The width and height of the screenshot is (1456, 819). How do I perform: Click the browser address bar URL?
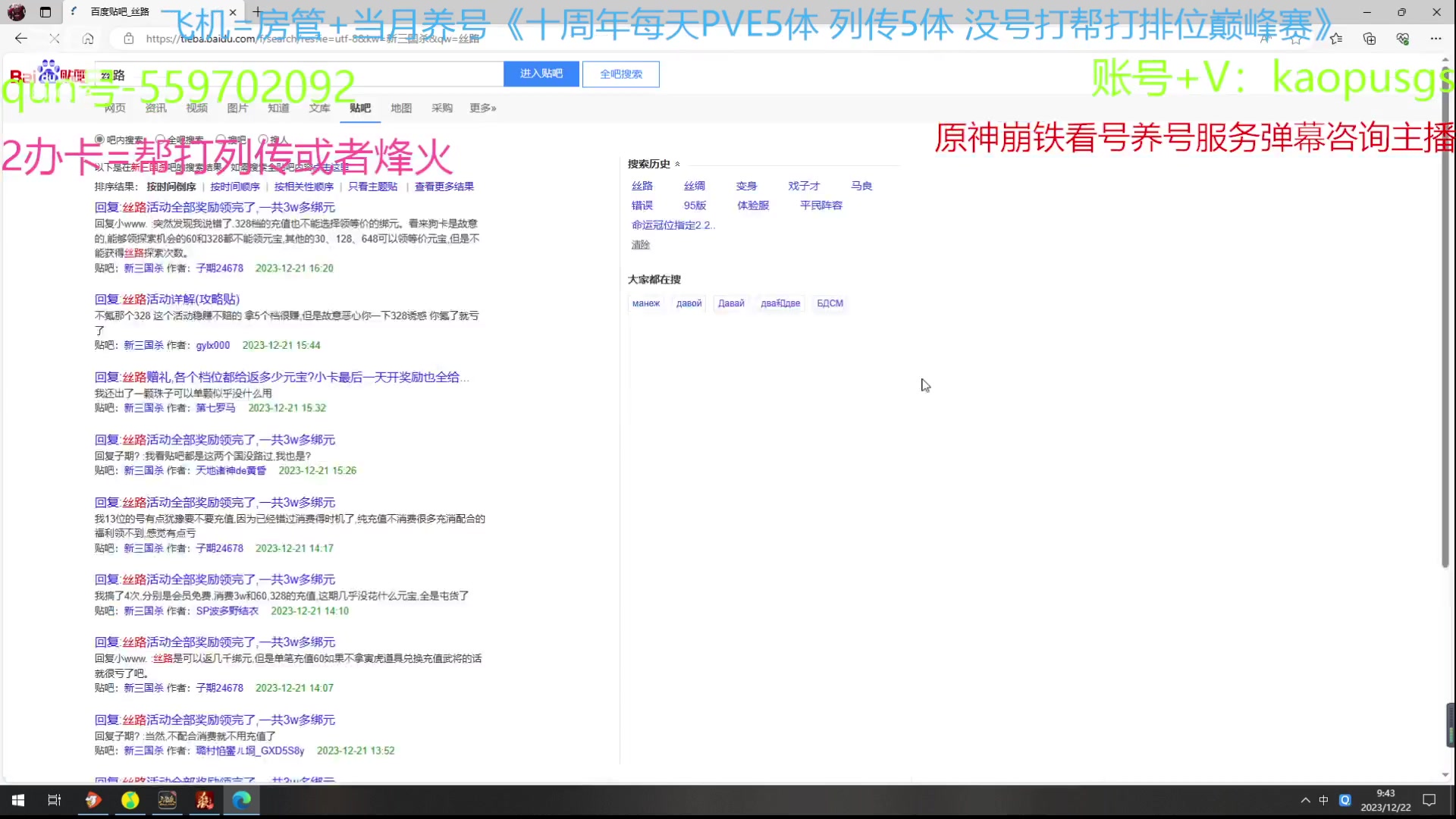tap(312, 38)
